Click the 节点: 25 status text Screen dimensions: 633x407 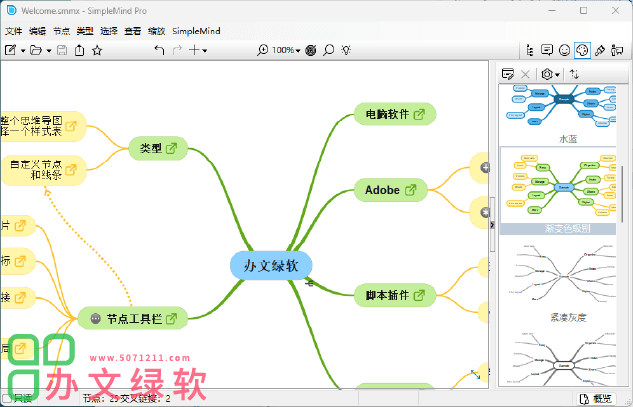[101, 399]
